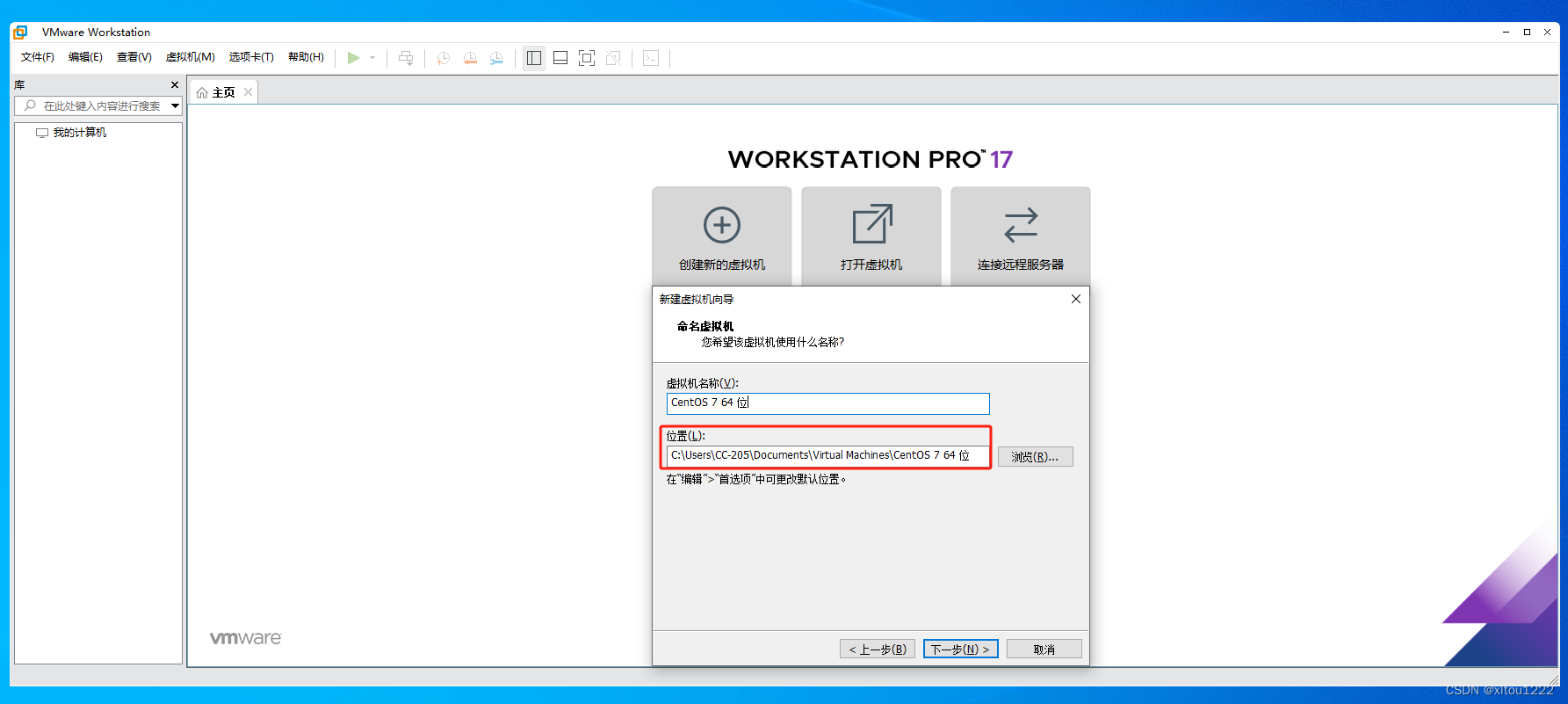Focus the library search input field
This screenshot has height=704, width=1568.
97,105
